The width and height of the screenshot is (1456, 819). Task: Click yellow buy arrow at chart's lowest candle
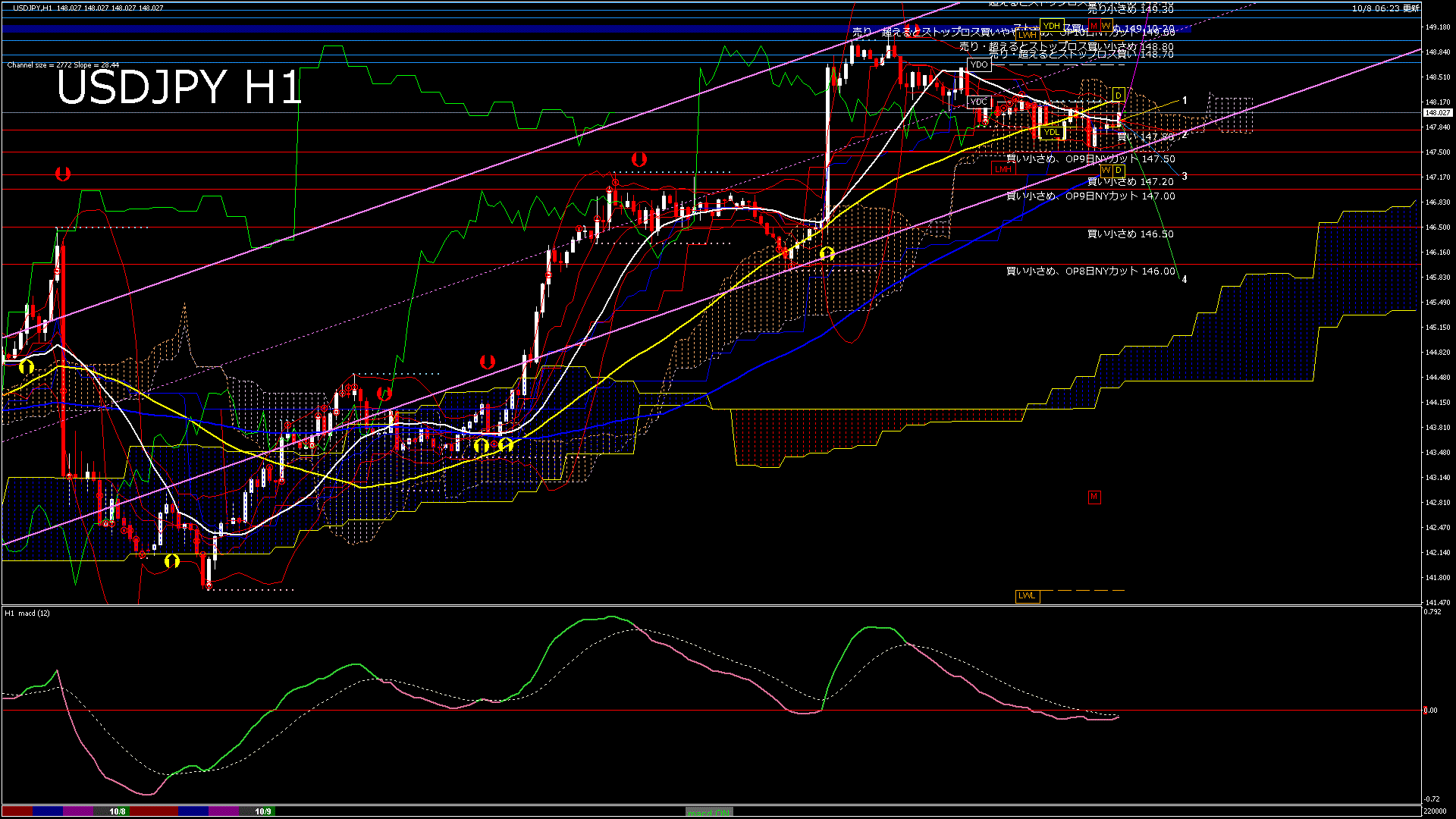(172, 561)
